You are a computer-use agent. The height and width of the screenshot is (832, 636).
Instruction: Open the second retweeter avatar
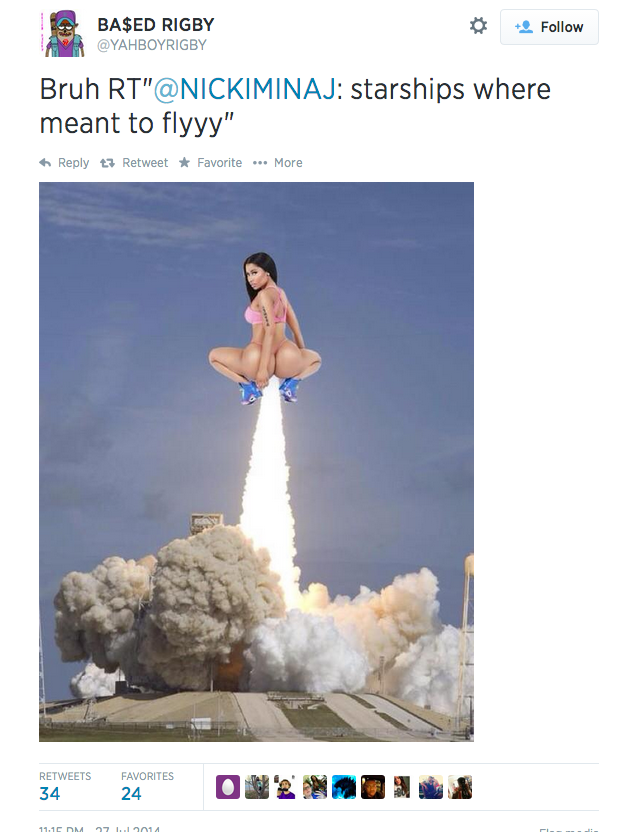(257, 787)
